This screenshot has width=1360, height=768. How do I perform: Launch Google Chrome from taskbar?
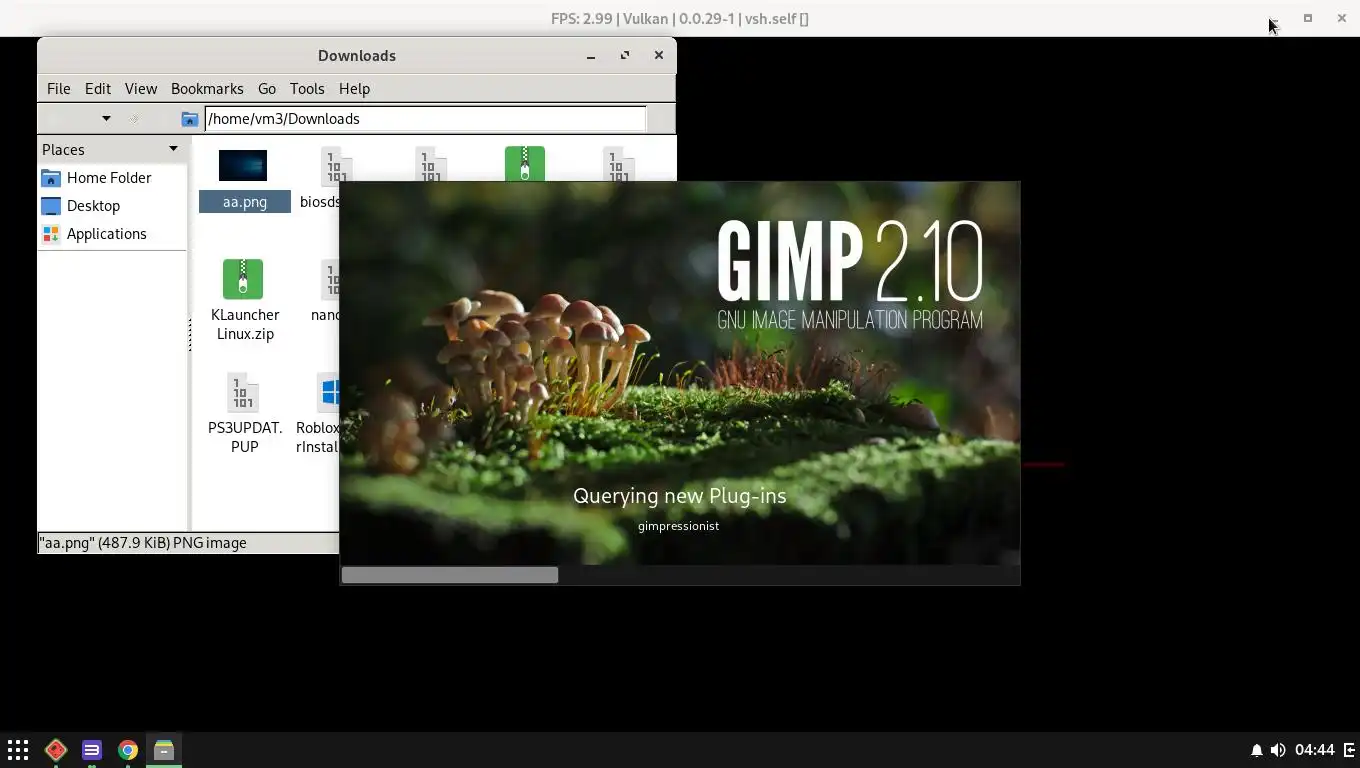(128, 750)
